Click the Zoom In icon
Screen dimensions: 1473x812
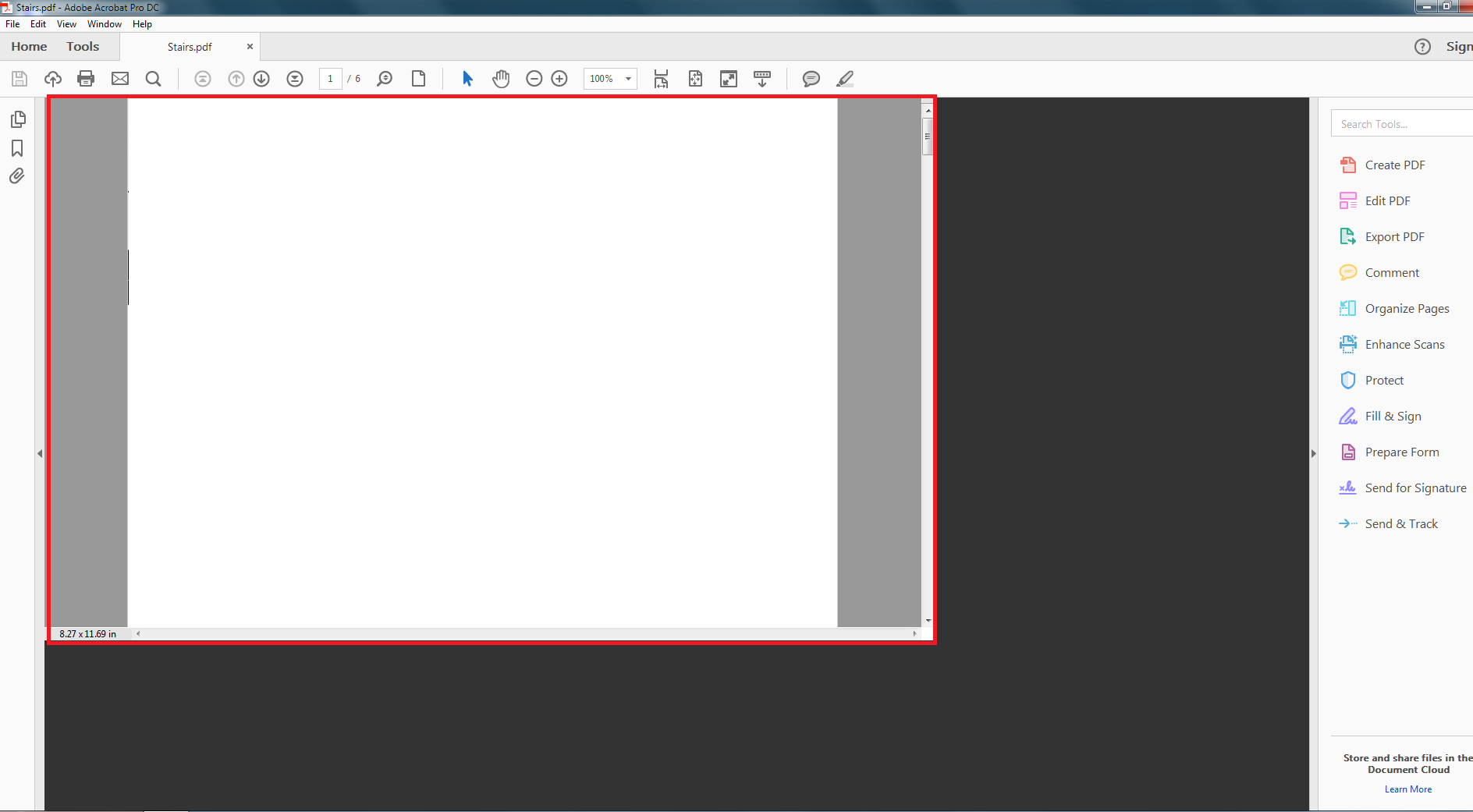(x=559, y=78)
